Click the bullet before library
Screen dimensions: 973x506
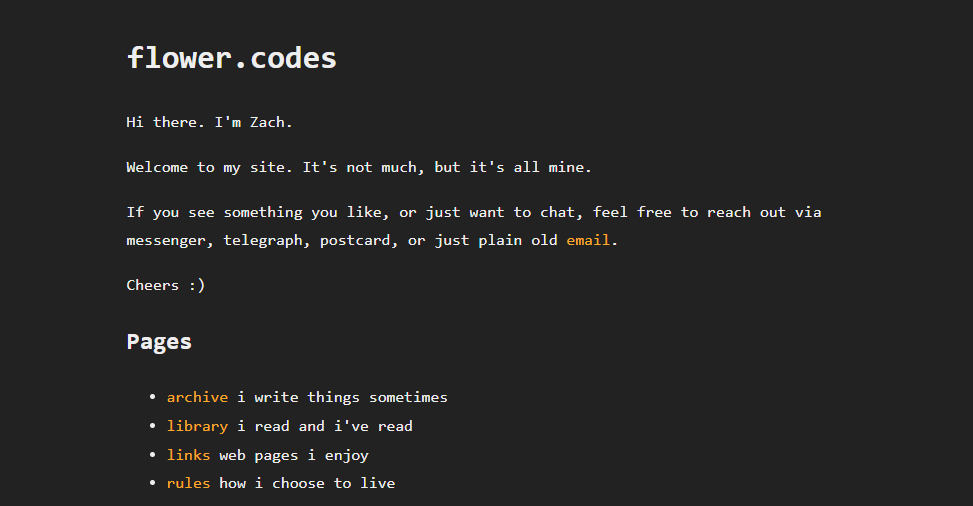click(x=153, y=426)
